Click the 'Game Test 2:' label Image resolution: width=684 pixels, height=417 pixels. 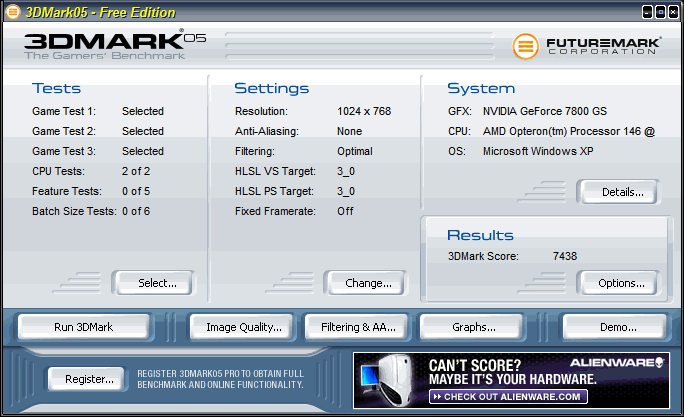tap(64, 131)
